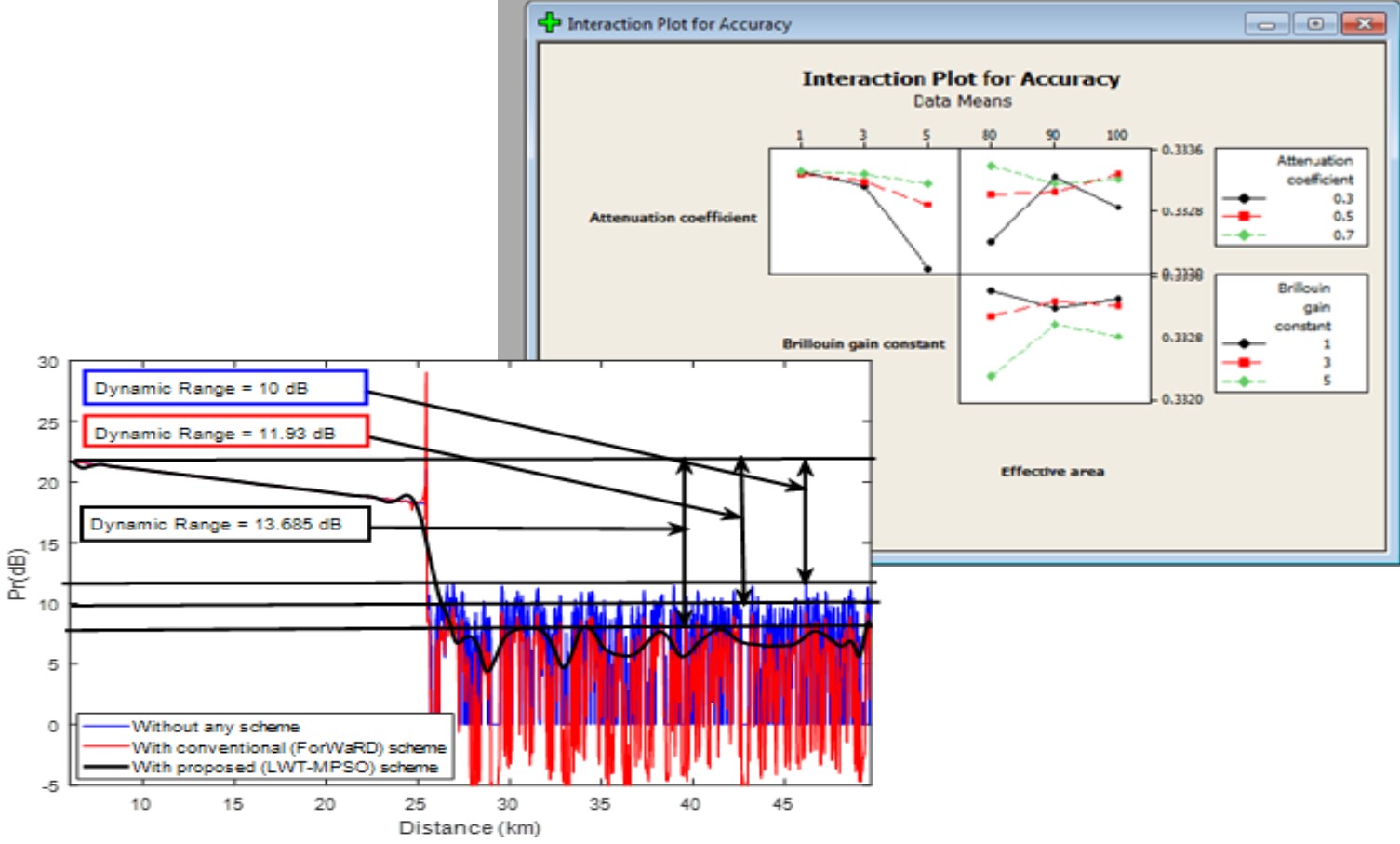Close the Interaction Plot for Accuracy window
This screenshot has height=844, width=1400.
pos(1364,24)
